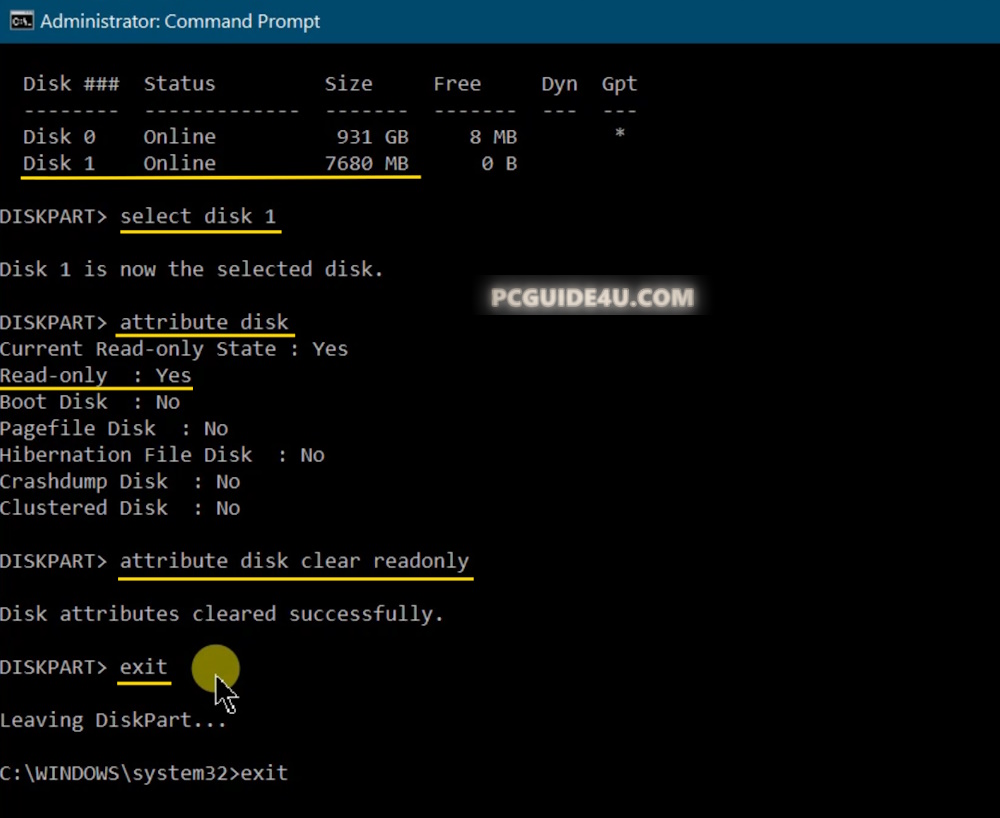
Task: Click the "7680 MB" size value
Action: (366, 163)
